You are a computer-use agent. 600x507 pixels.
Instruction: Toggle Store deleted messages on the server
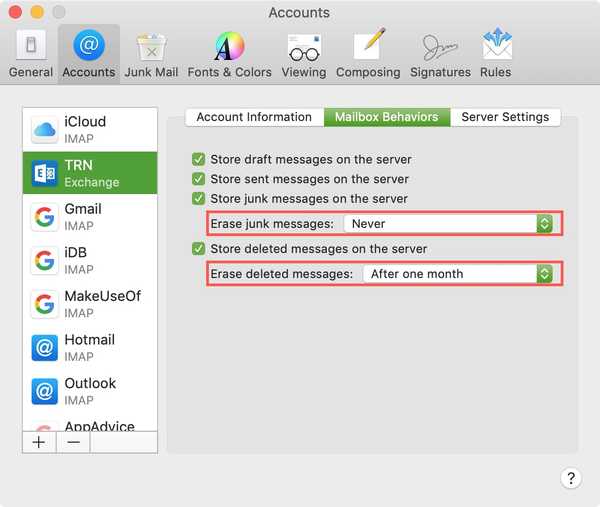click(199, 249)
